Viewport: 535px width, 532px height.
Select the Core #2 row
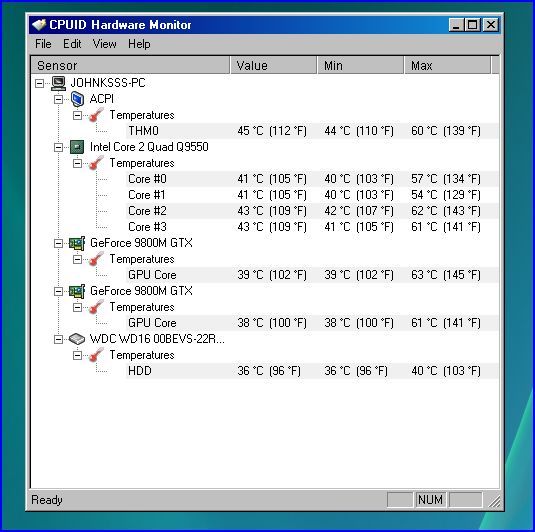point(312,211)
